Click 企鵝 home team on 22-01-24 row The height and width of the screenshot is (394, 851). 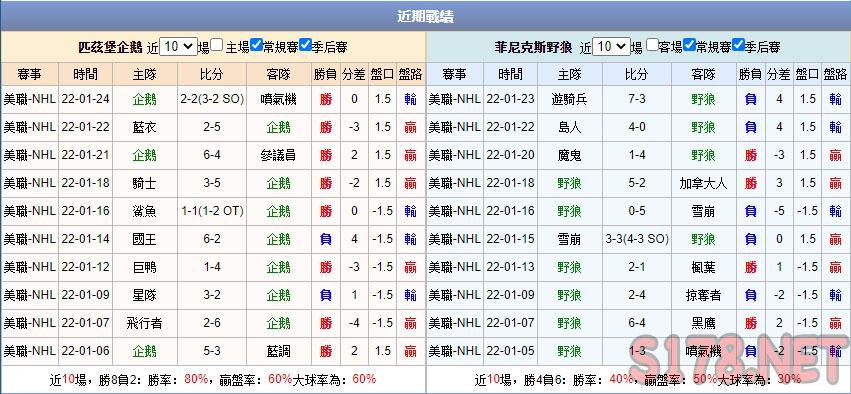(144, 99)
